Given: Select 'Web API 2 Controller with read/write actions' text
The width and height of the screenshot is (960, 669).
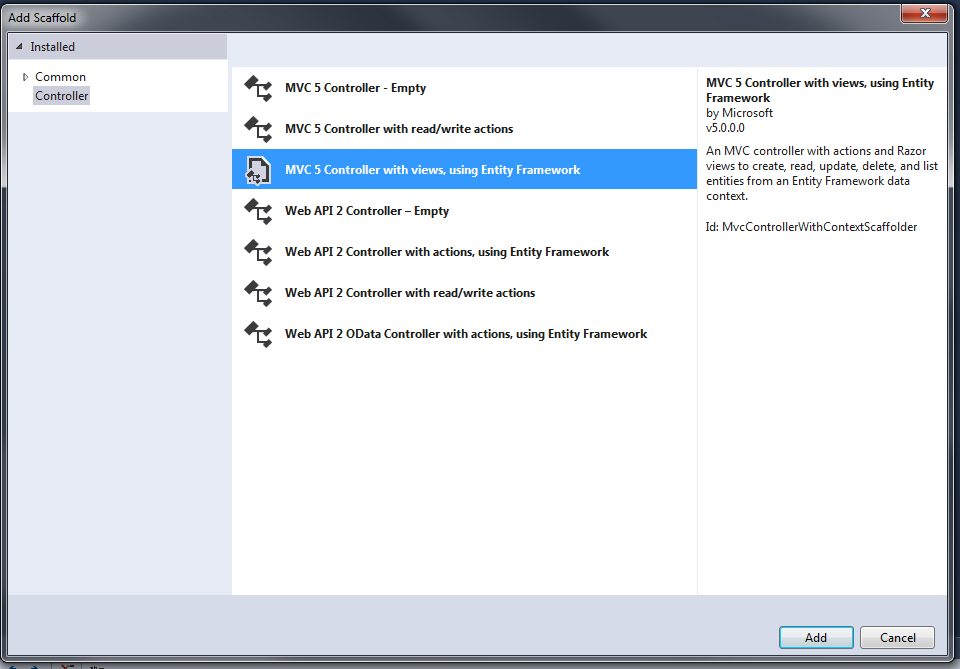Looking at the screenshot, I should (410, 293).
